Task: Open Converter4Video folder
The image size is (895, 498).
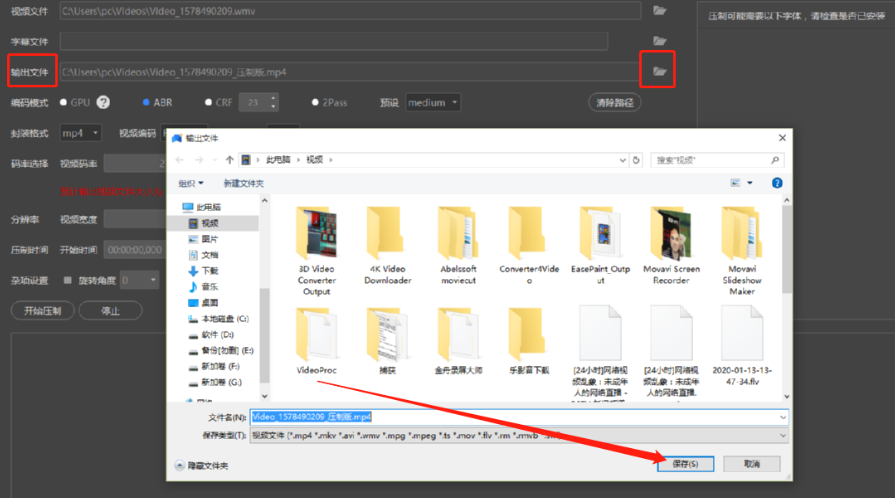Action: click(x=529, y=246)
